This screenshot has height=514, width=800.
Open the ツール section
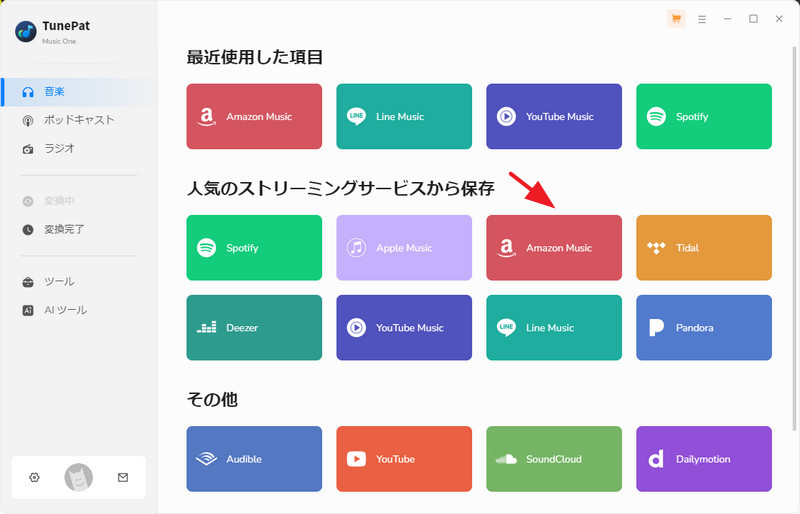(x=78, y=282)
